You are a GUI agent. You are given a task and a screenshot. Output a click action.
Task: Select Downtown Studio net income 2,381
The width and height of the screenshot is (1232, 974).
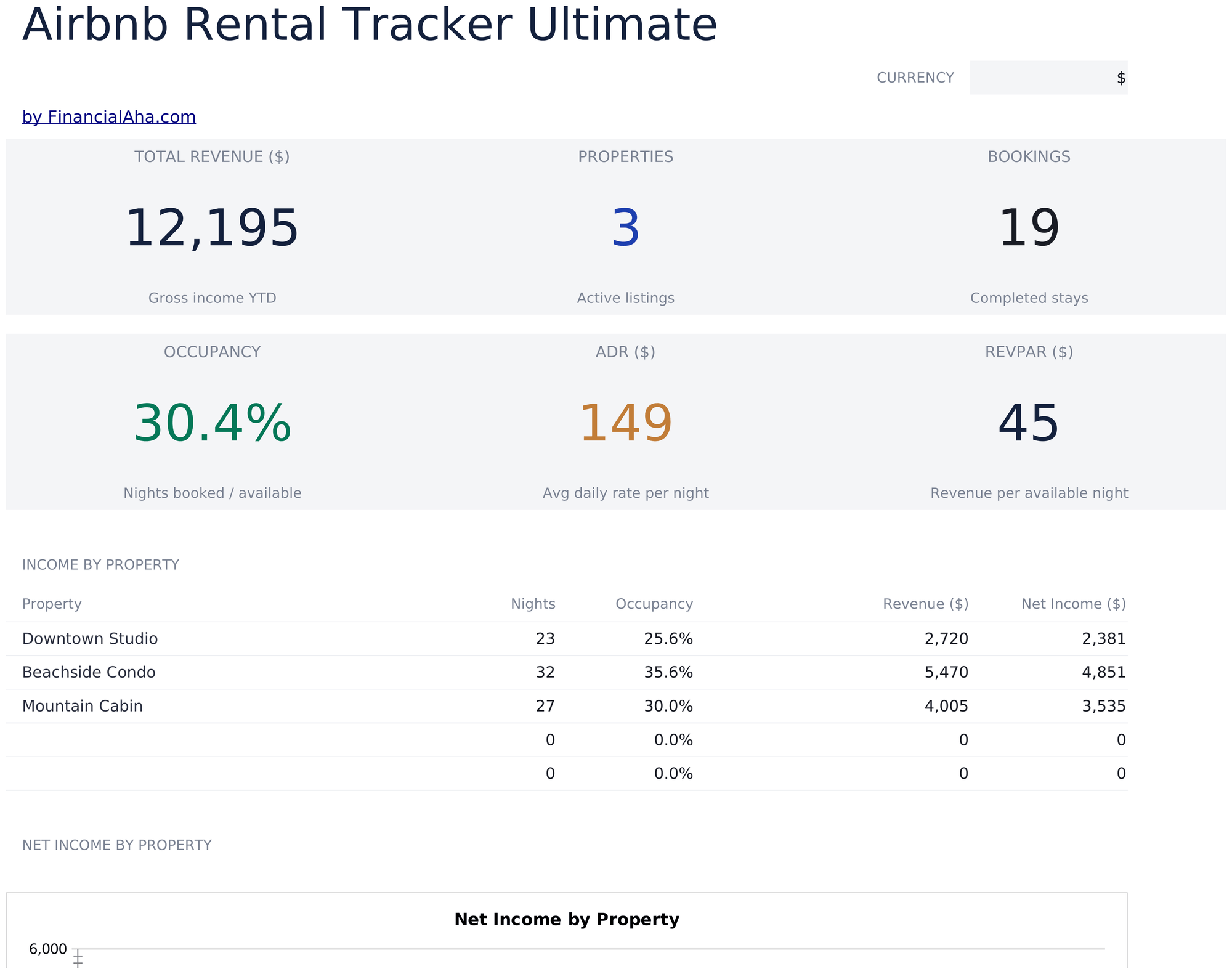click(x=1104, y=639)
